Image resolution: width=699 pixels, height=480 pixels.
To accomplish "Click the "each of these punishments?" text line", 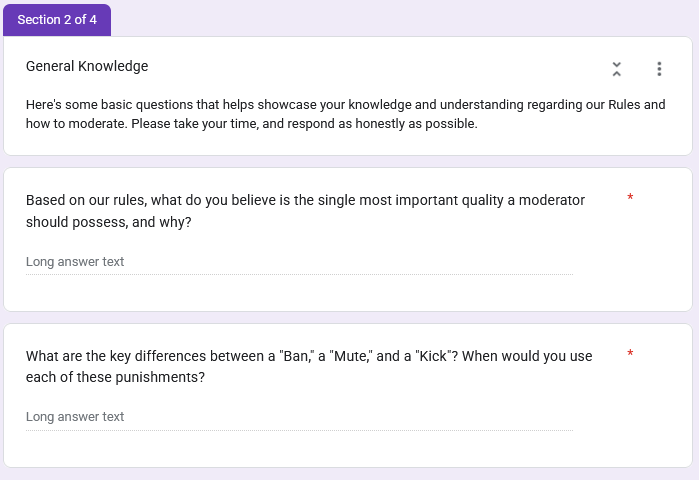I will click(x=115, y=378).
